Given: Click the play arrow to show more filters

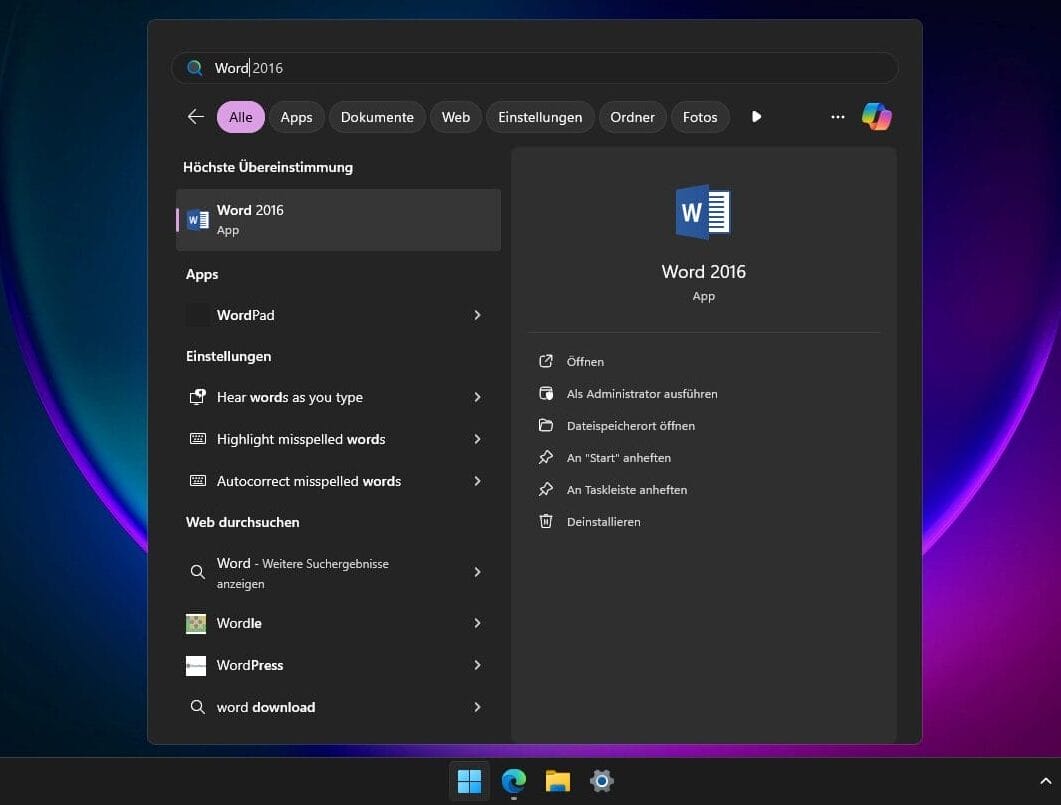Looking at the screenshot, I should pos(757,117).
